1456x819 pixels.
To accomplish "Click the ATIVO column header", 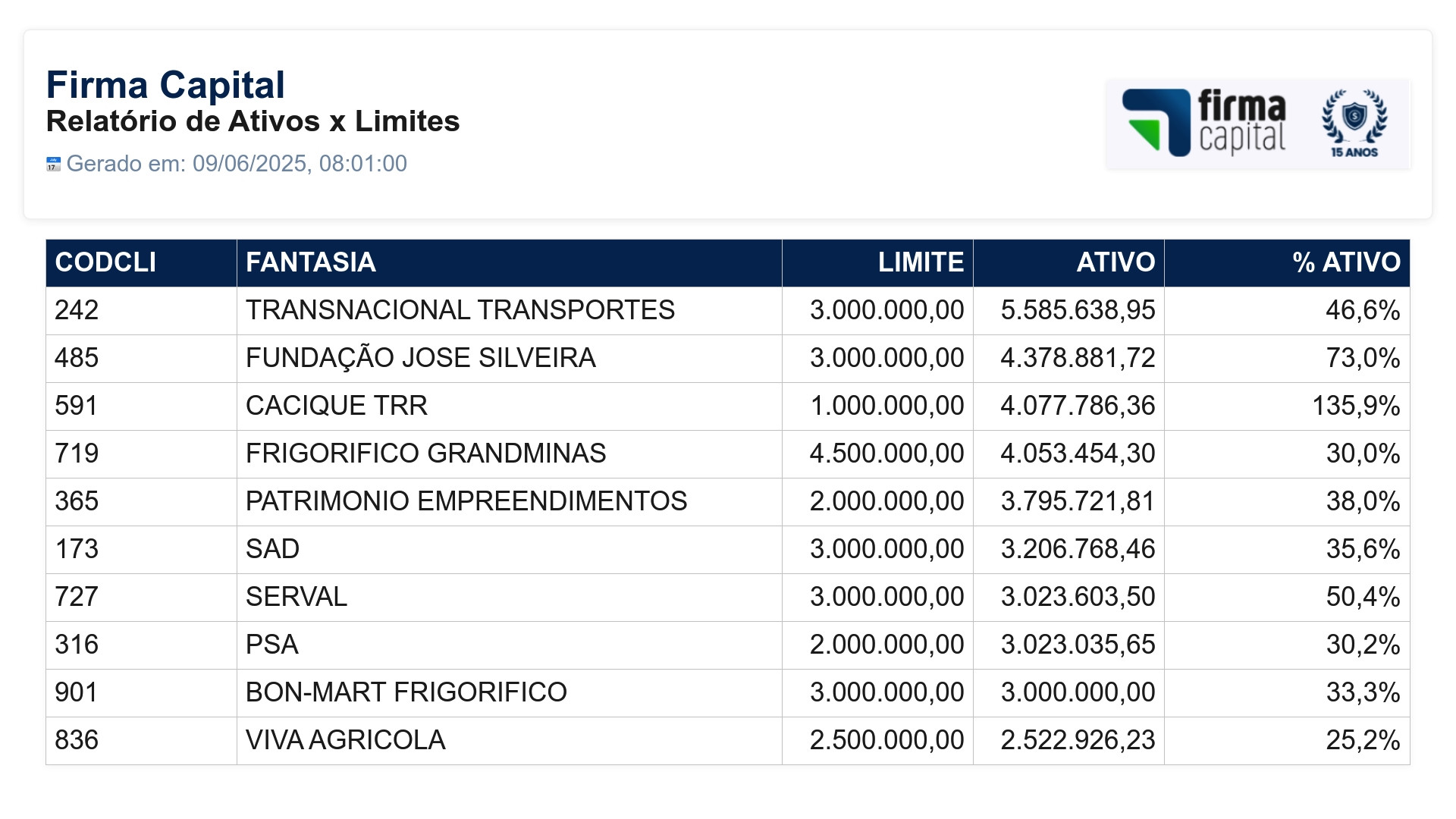I will tap(1068, 263).
